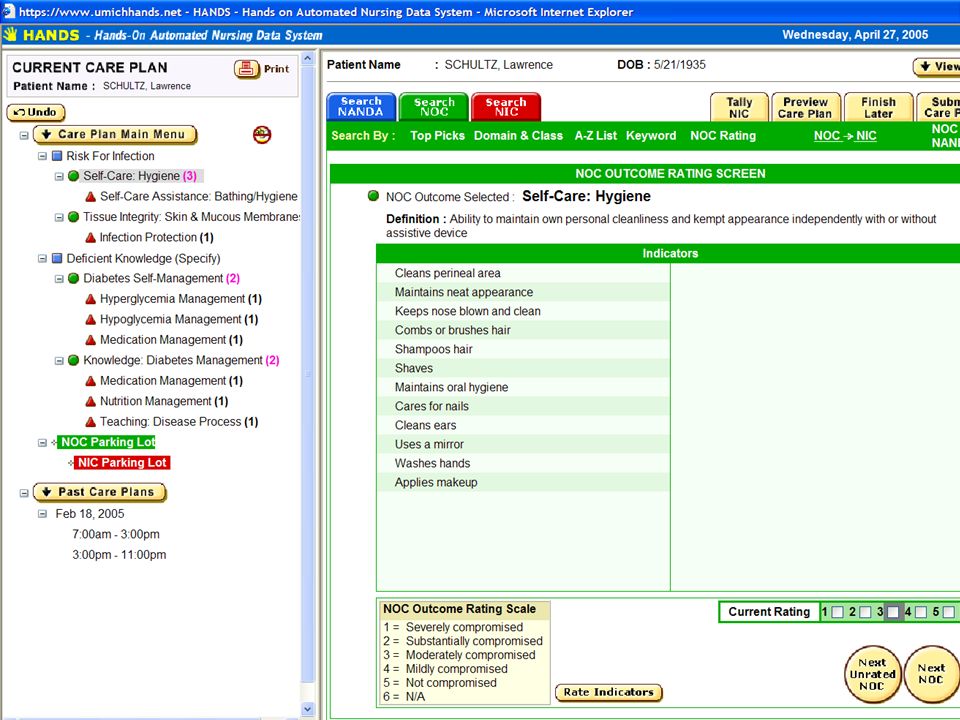960x720 pixels.
Task: Click the 'Washes hands' indicator
Action: pyautogui.click(x=432, y=463)
